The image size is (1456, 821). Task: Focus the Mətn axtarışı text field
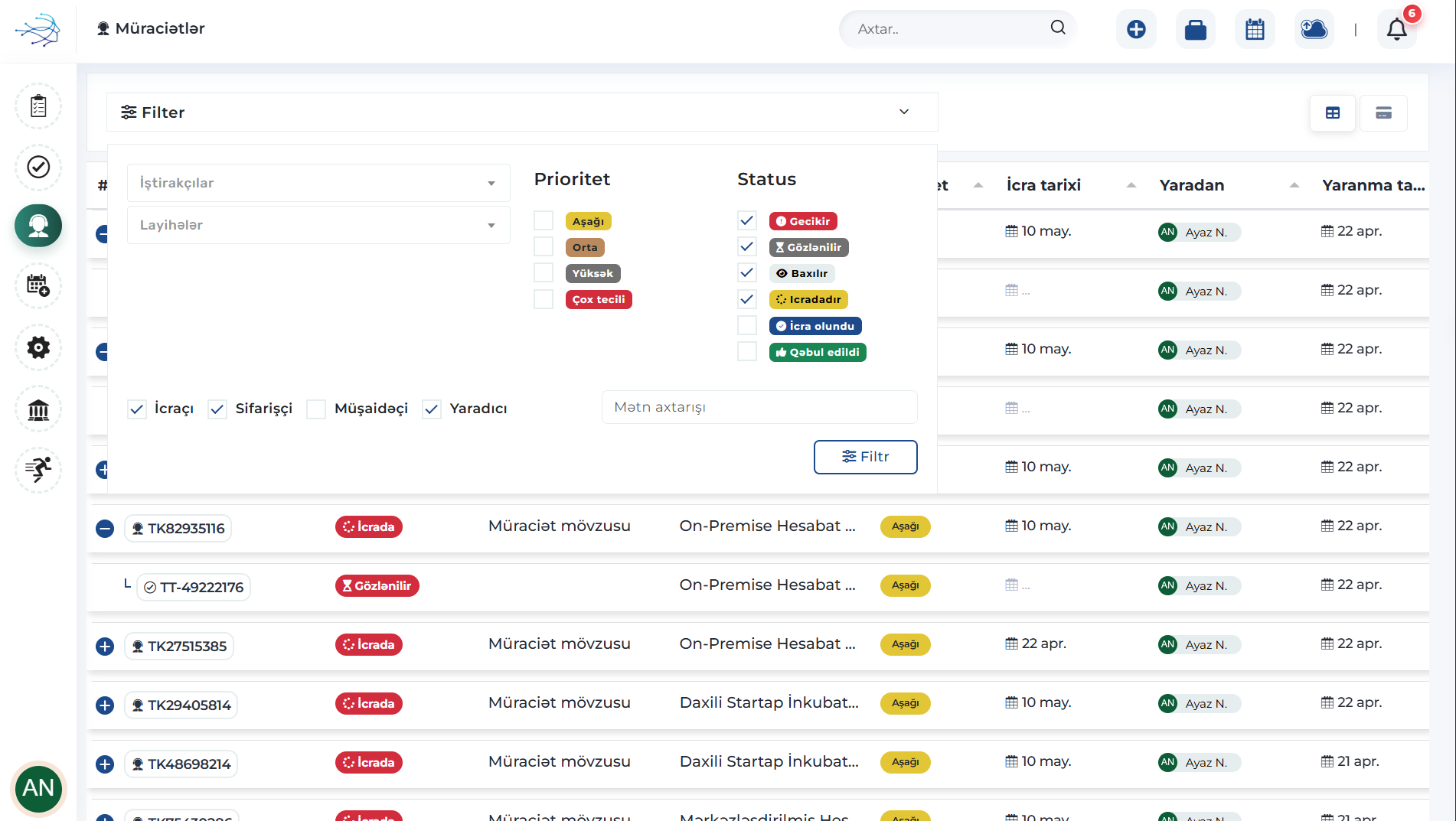(759, 407)
